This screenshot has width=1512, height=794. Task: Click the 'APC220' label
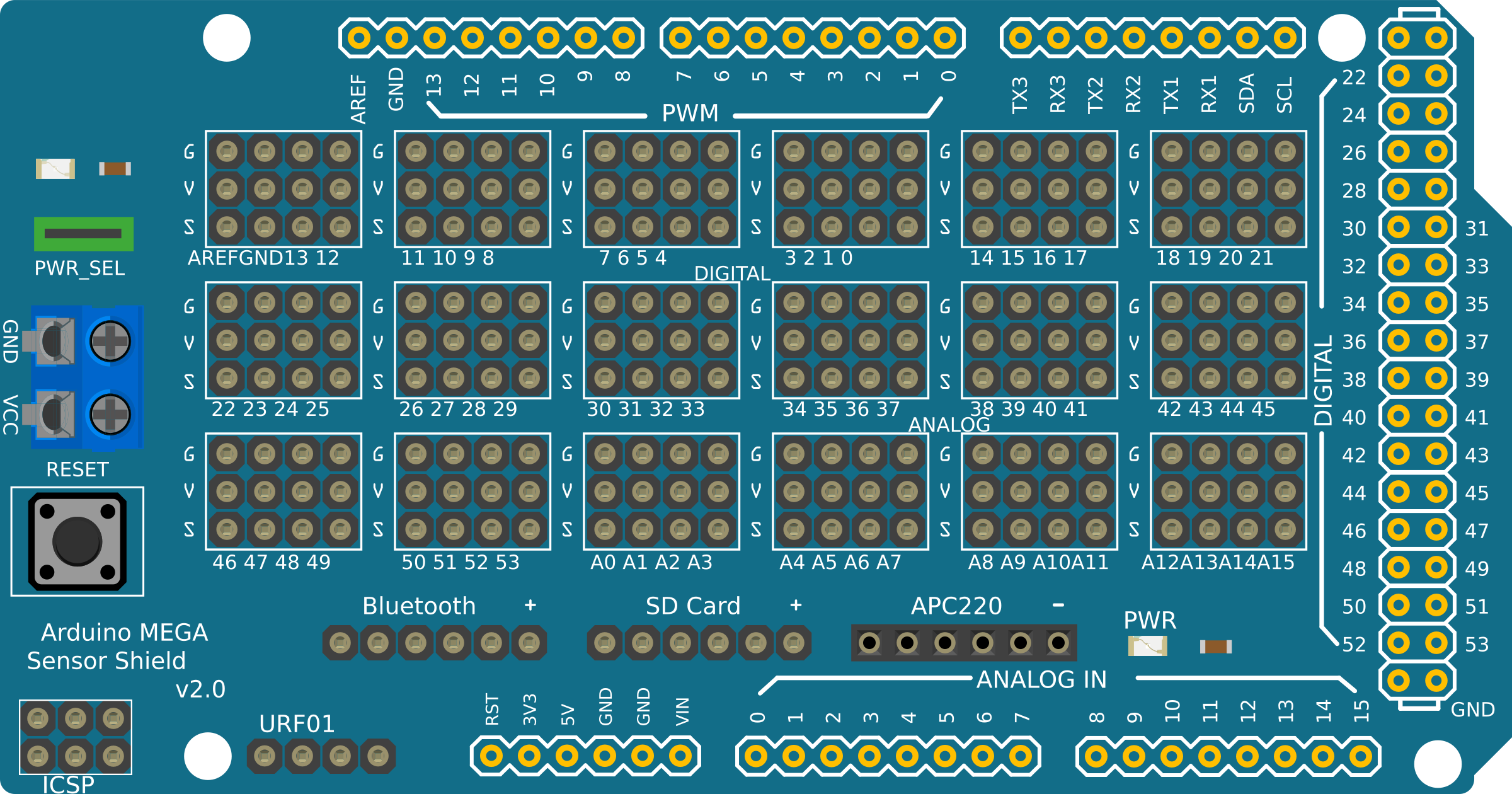[956, 606]
